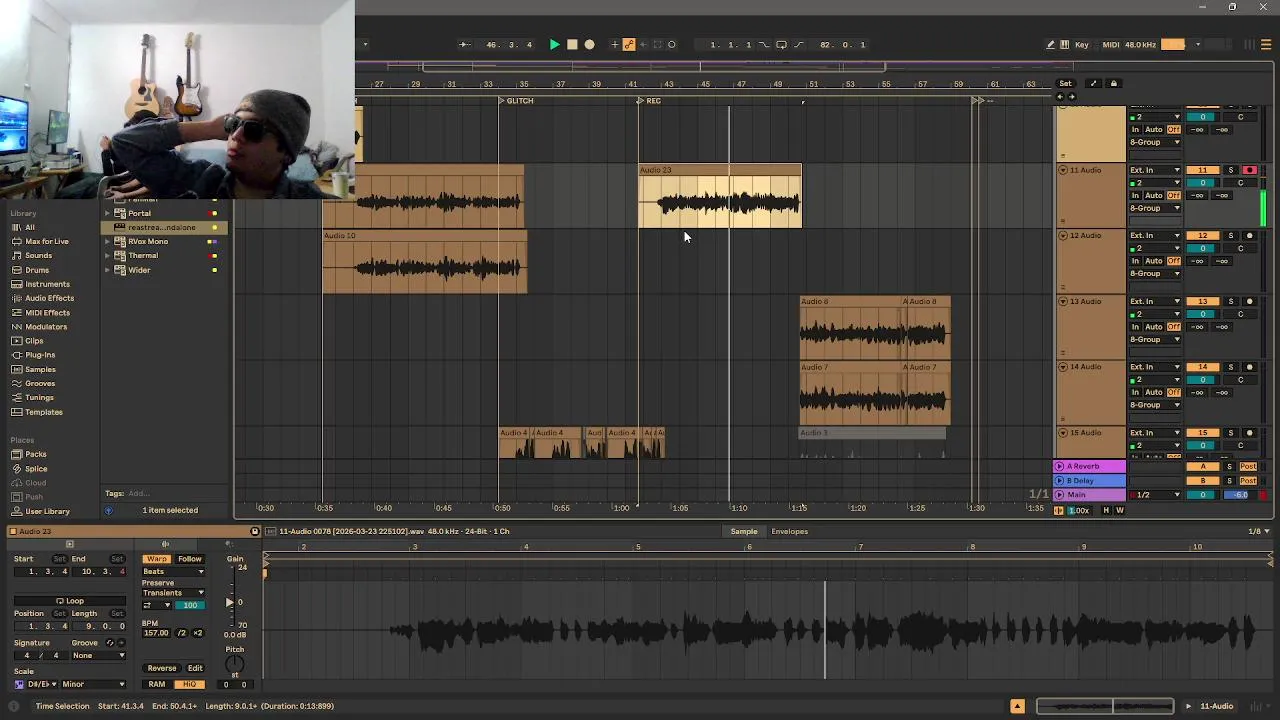This screenshot has width=1280, height=720.
Task: Select Drums in the browser library
Action: click(x=37, y=270)
